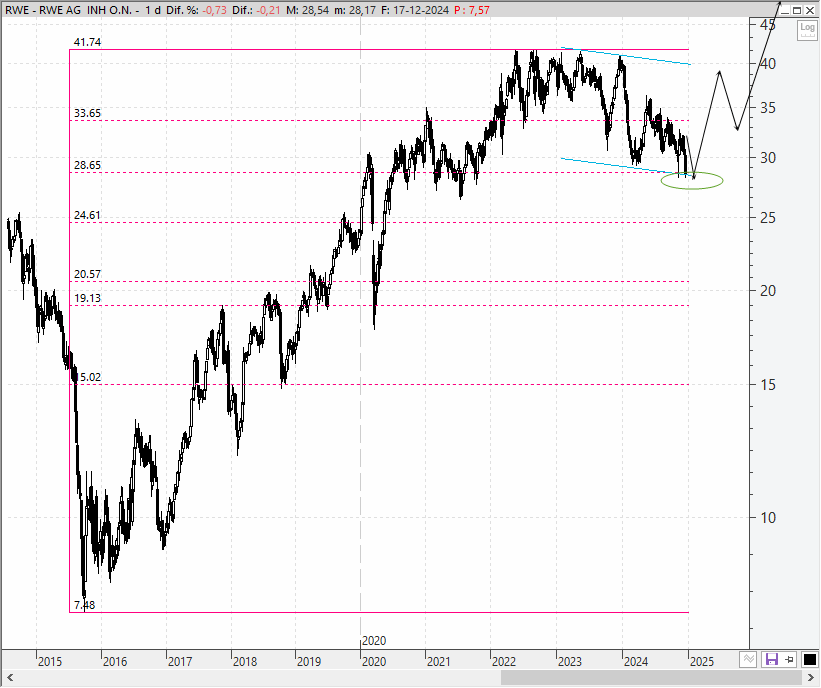Click the 'Dif. %: -0,73' value
The height and width of the screenshot is (688, 821).
(196, 10)
